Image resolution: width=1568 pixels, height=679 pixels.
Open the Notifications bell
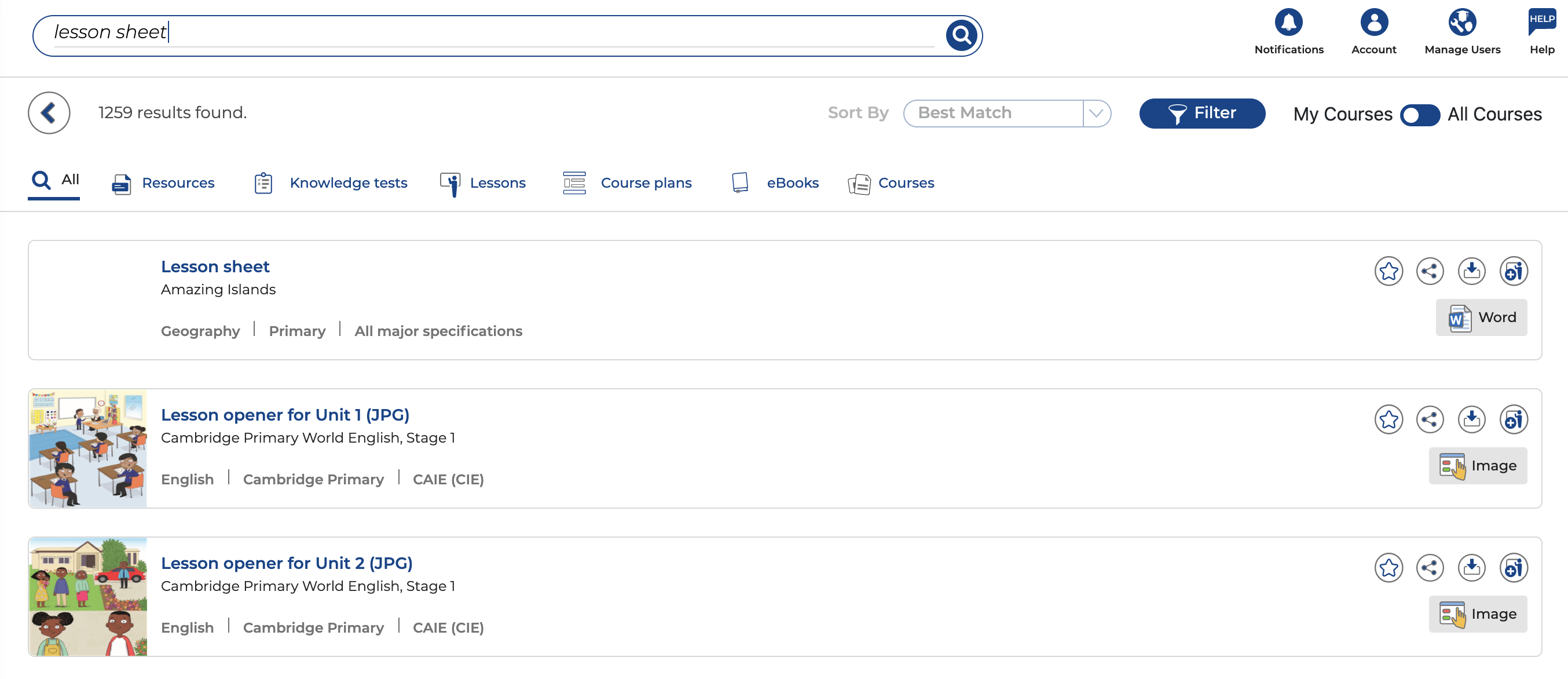pyautogui.click(x=1288, y=23)
